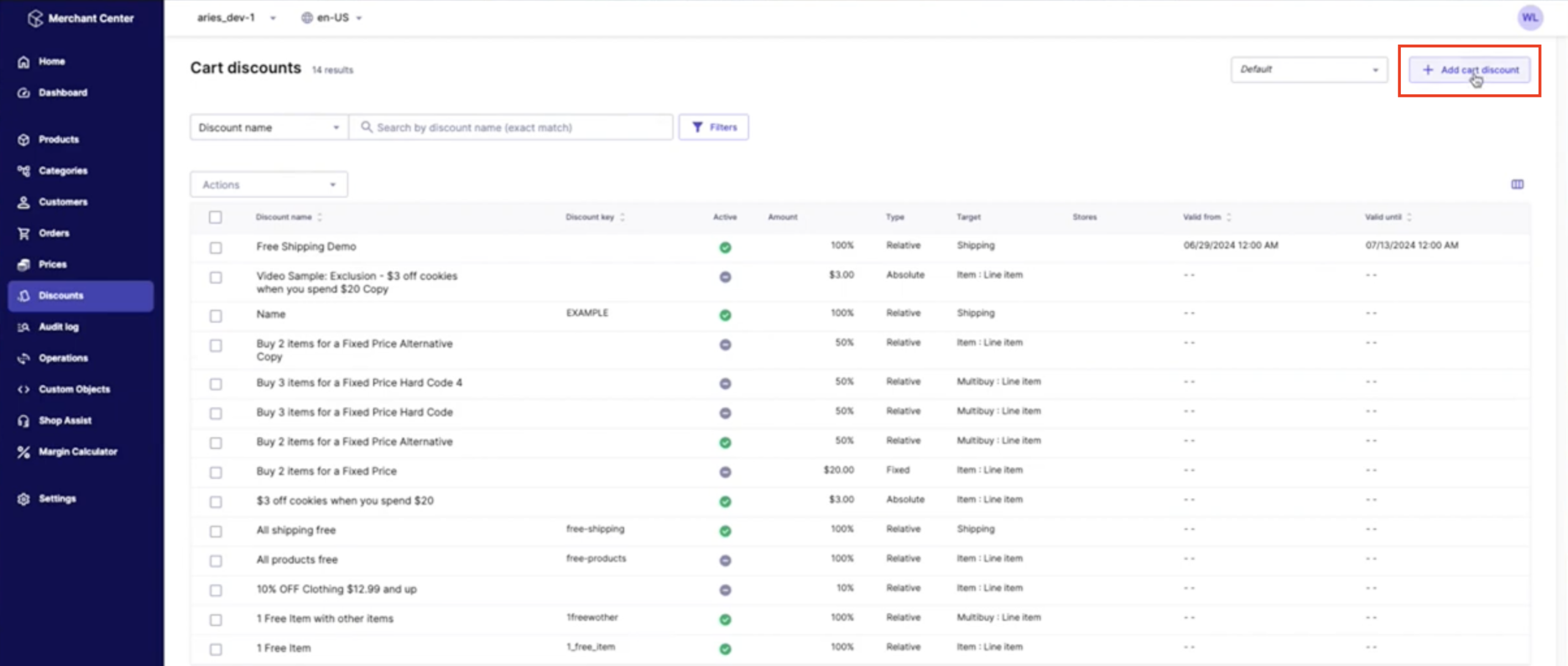The width and height of the screenshot is (1568, 666).
Task: Check the All shipping free checkbox
Action: (x=216, y=532)
